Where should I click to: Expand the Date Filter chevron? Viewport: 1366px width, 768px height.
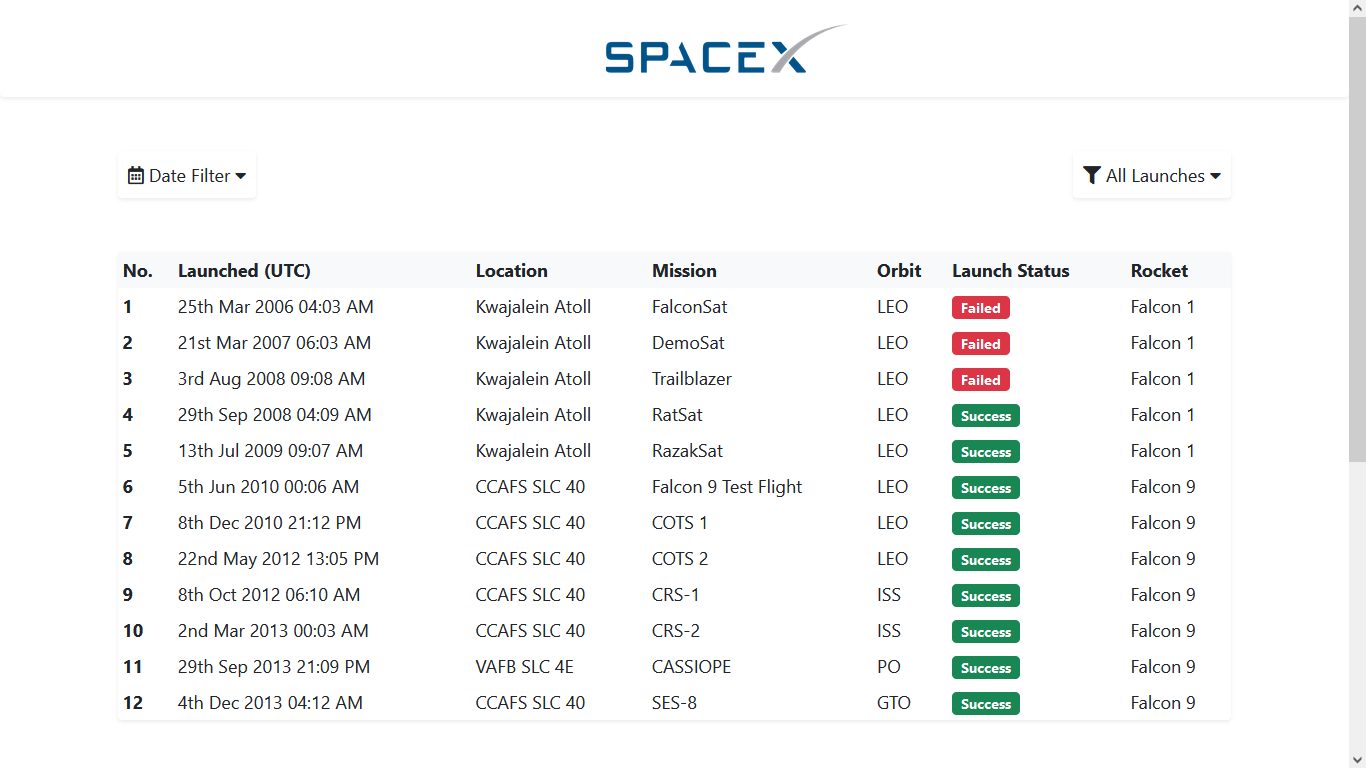tap(240, 175)
